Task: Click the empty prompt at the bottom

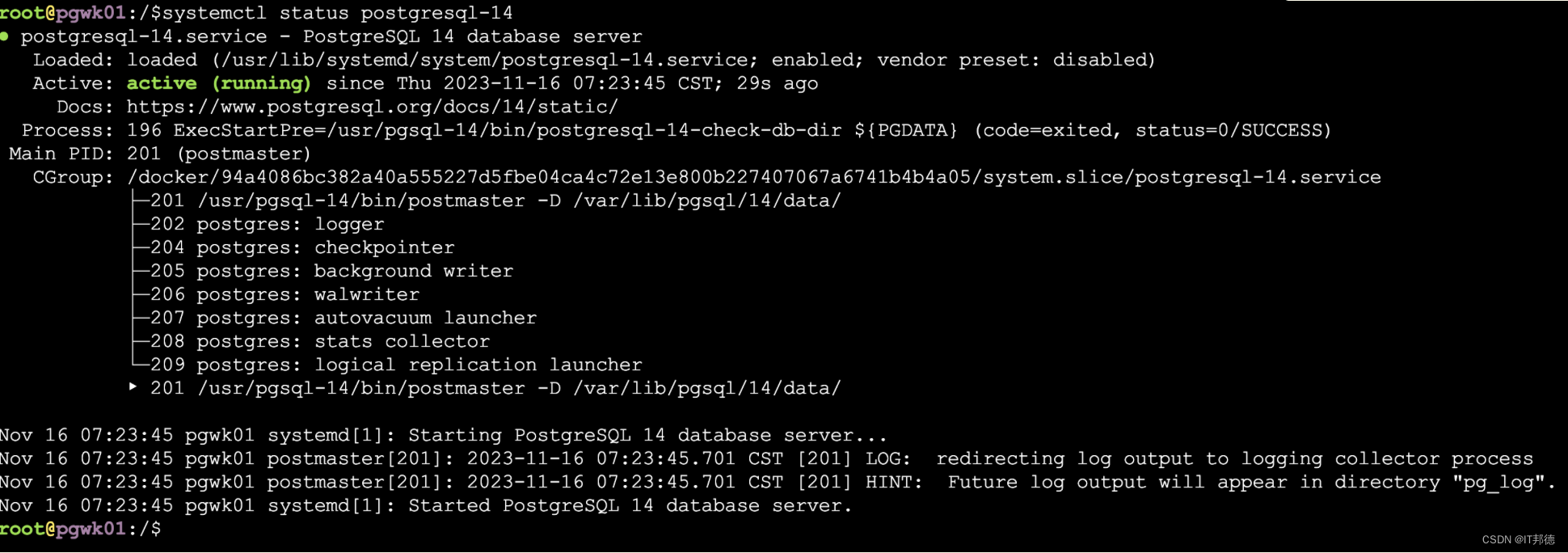Action: point(81,529)
